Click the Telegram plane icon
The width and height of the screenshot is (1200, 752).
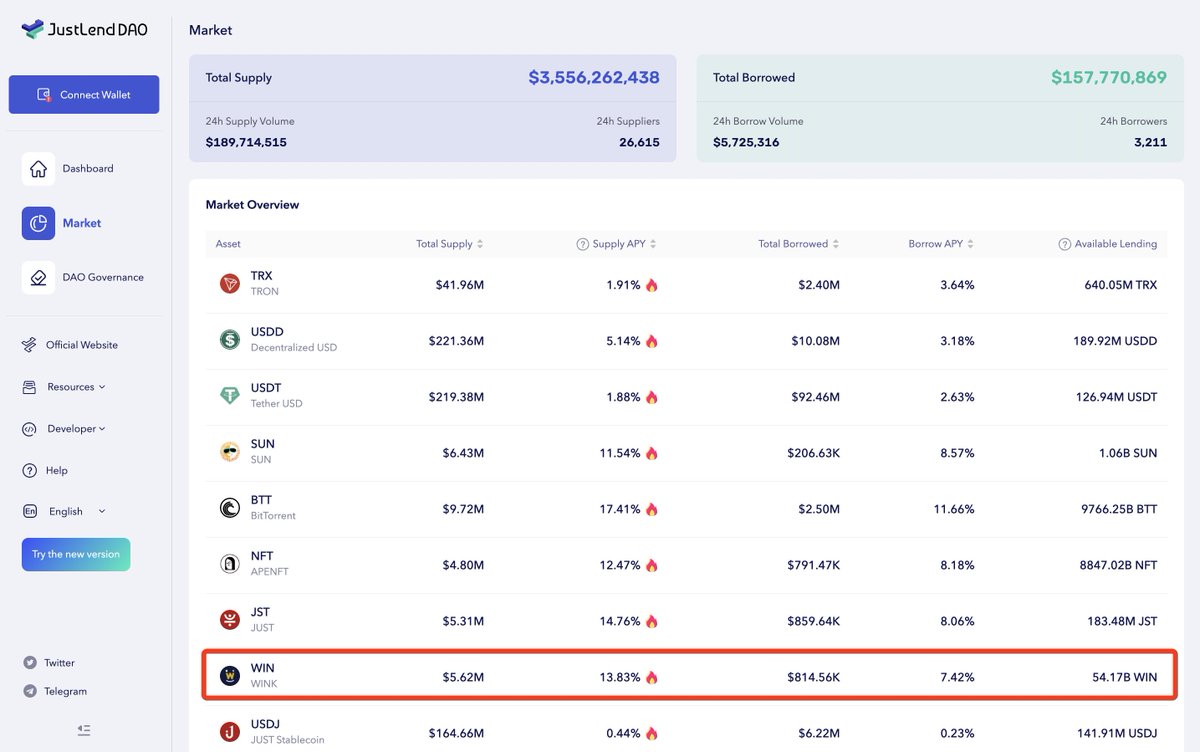click(x=30, y=691)
